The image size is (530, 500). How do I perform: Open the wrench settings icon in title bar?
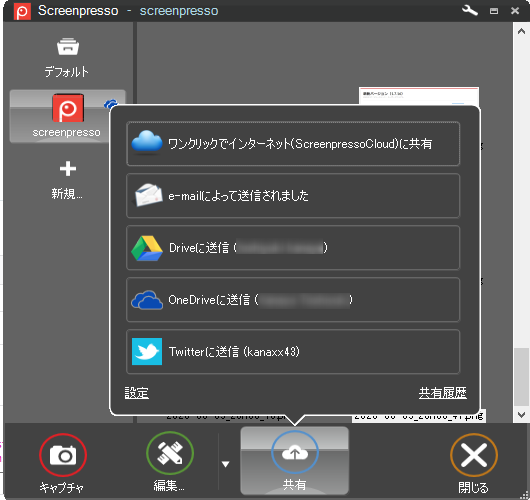469,10
